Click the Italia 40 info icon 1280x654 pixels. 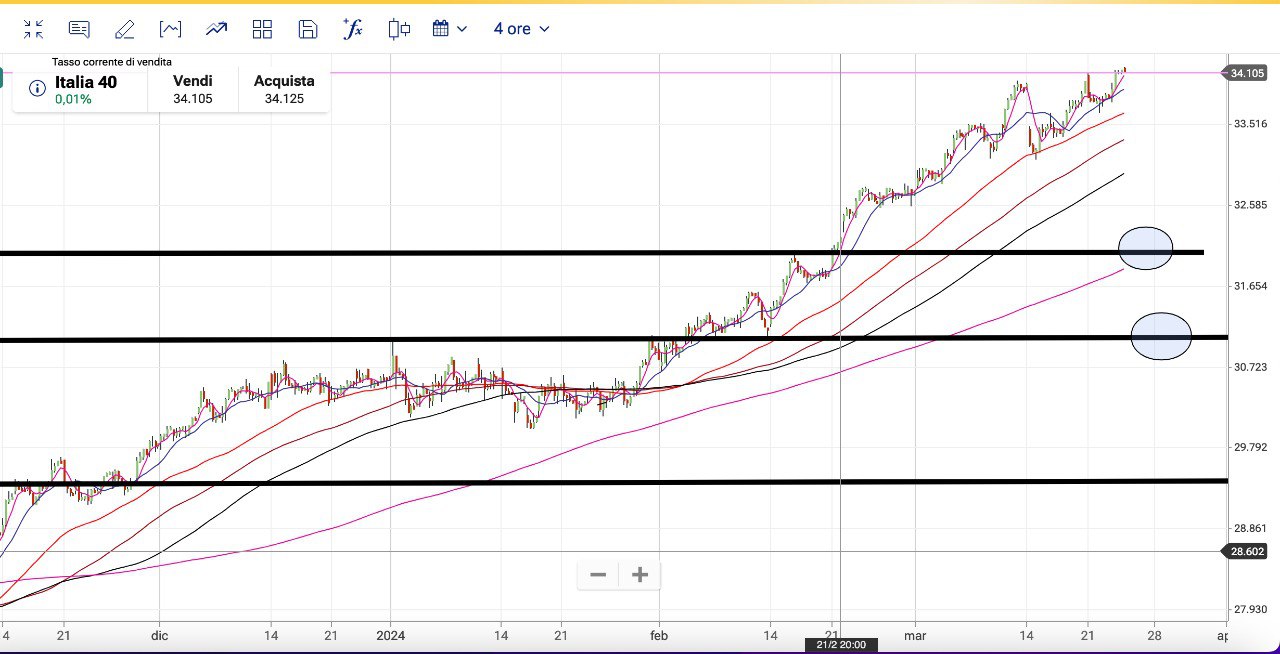pyautogui.click(x=37, y=89)
